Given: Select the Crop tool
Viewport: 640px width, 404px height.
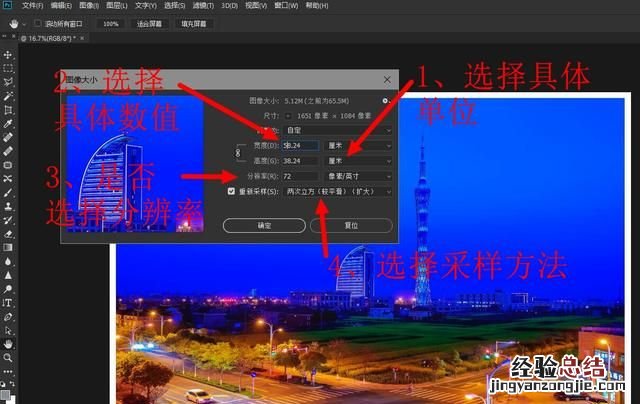Looking at the screenshot, I should [8, 110].
